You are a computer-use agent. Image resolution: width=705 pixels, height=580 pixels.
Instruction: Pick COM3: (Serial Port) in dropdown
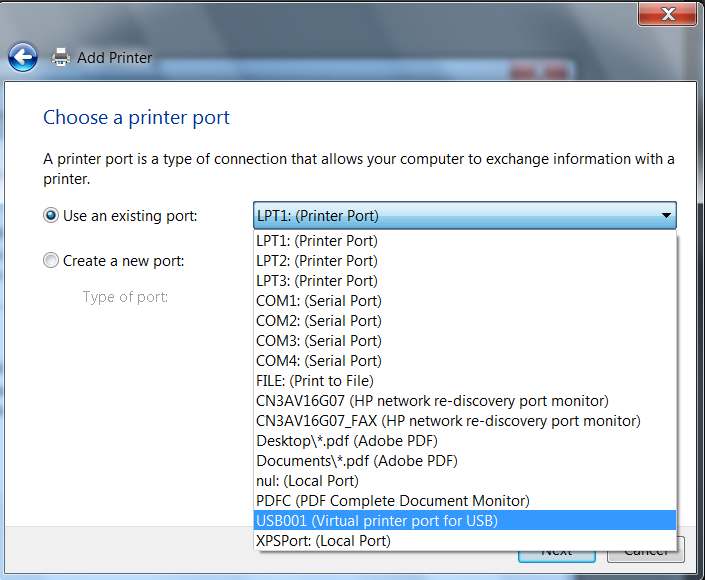pos(318,341)
